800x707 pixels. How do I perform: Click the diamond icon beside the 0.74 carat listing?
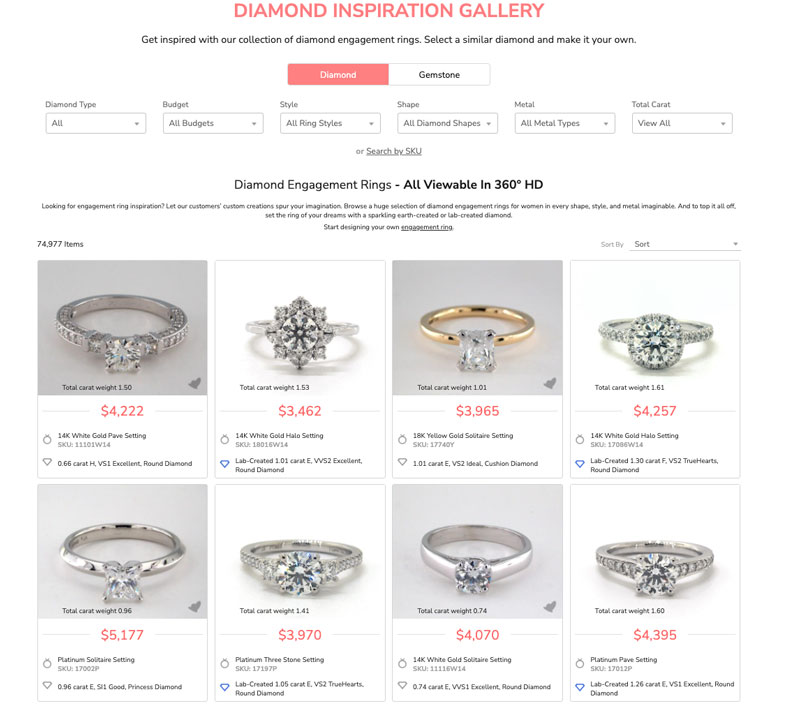pos(401,686)
